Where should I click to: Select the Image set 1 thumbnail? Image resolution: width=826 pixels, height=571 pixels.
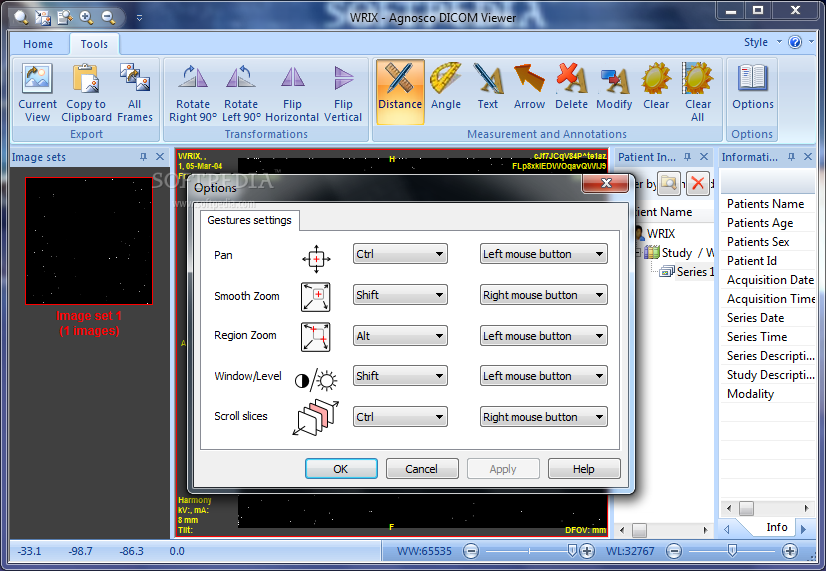pyautogui.click(x=89, y=241)
